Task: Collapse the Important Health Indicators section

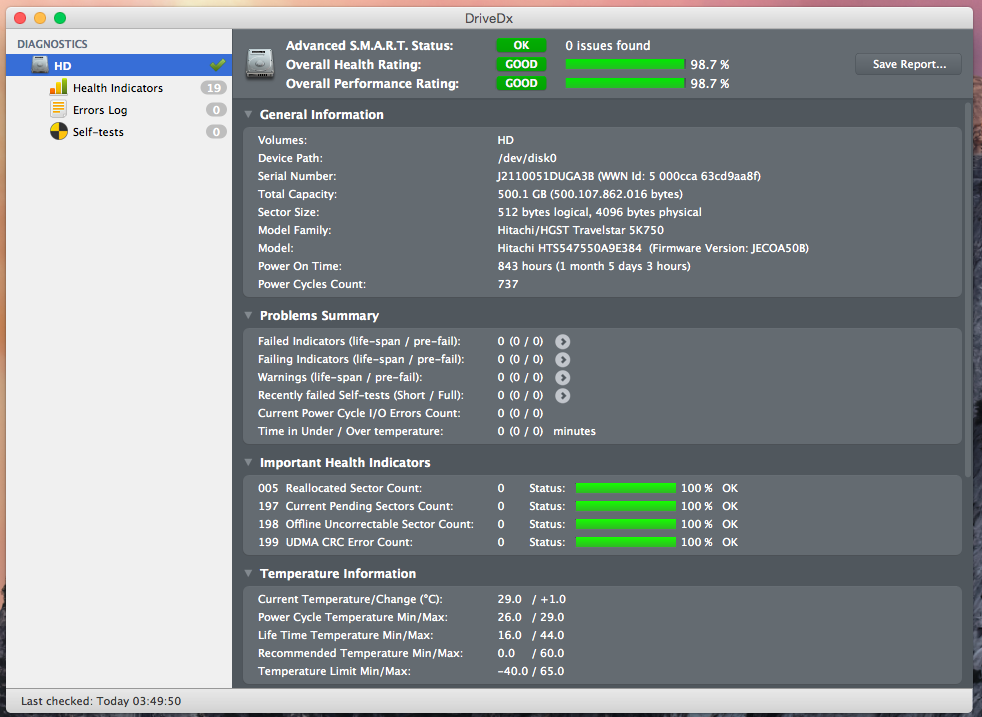Action: click(x=249, y=462)
